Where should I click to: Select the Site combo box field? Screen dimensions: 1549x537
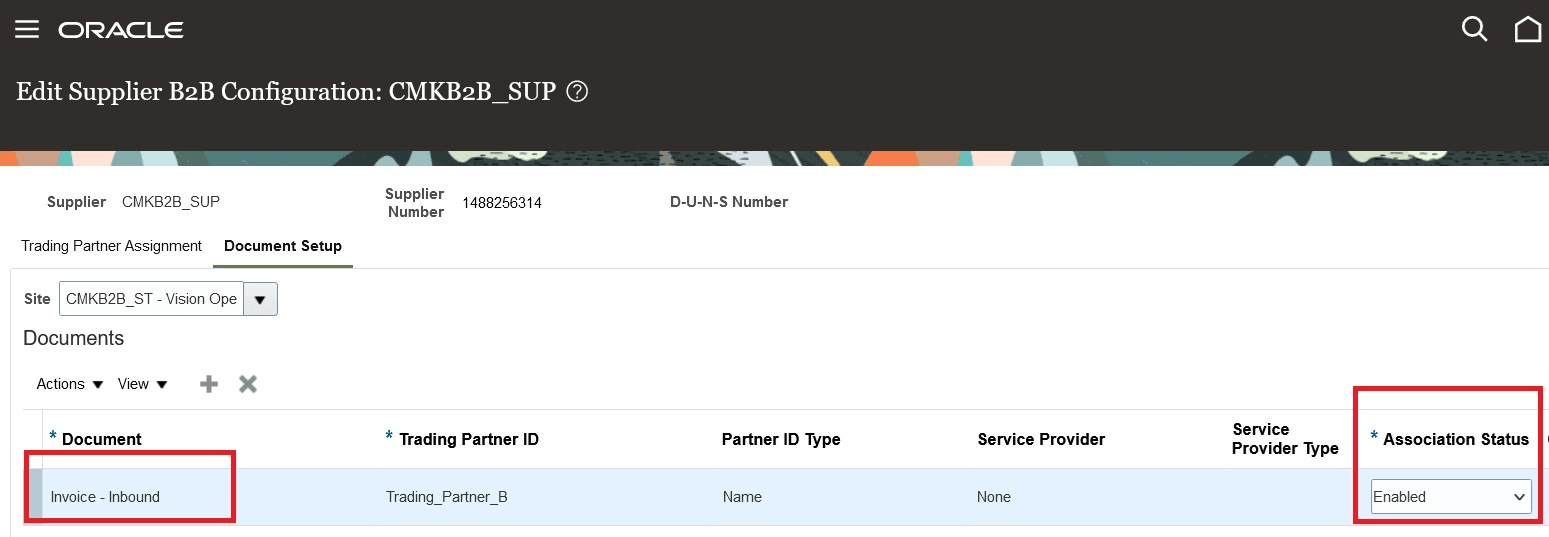click(x=151, y=299)
